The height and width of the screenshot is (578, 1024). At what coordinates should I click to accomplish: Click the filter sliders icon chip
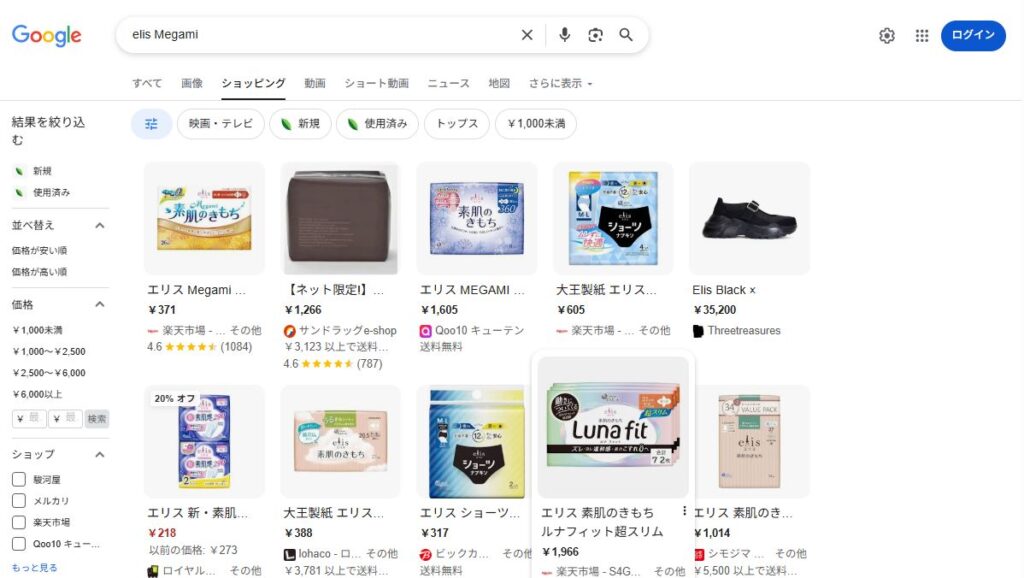point(152,123)
